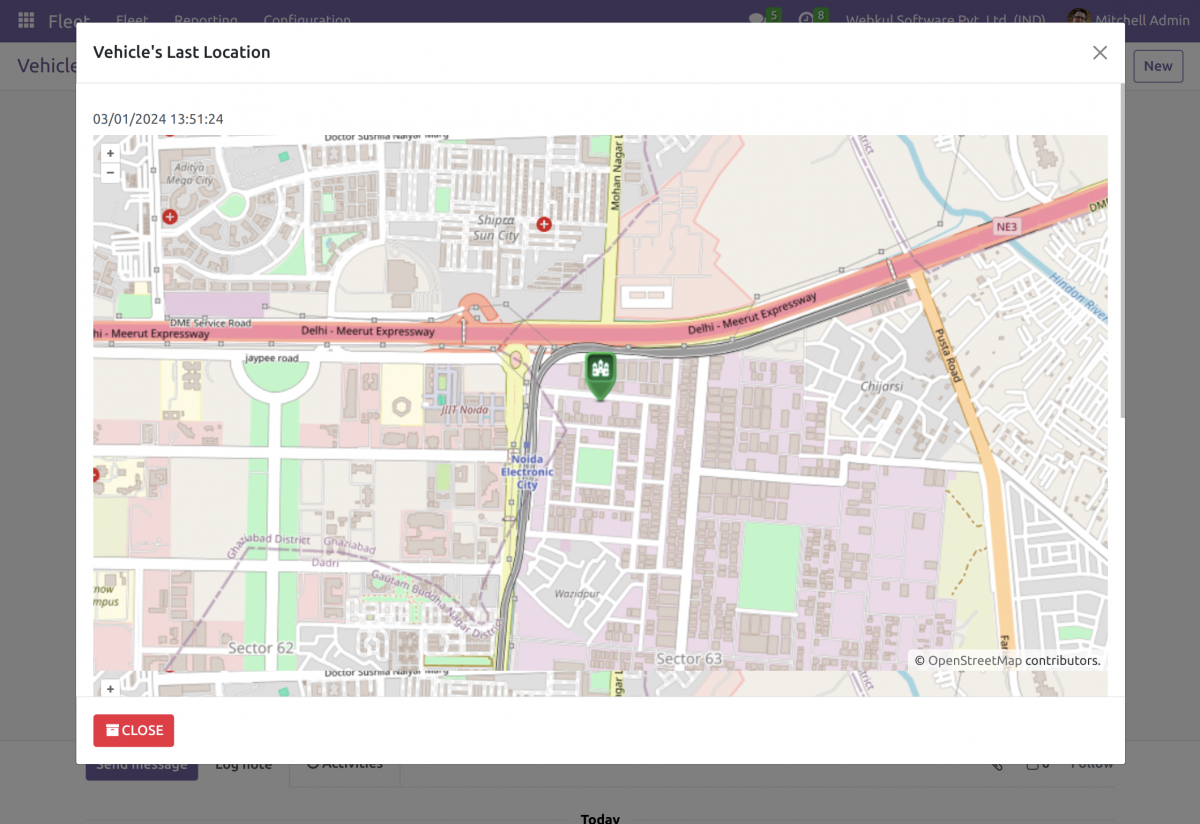This screenshot has height=824, width=1200.
Task: Click the red CLOSE button
Action: pos(134,730)
